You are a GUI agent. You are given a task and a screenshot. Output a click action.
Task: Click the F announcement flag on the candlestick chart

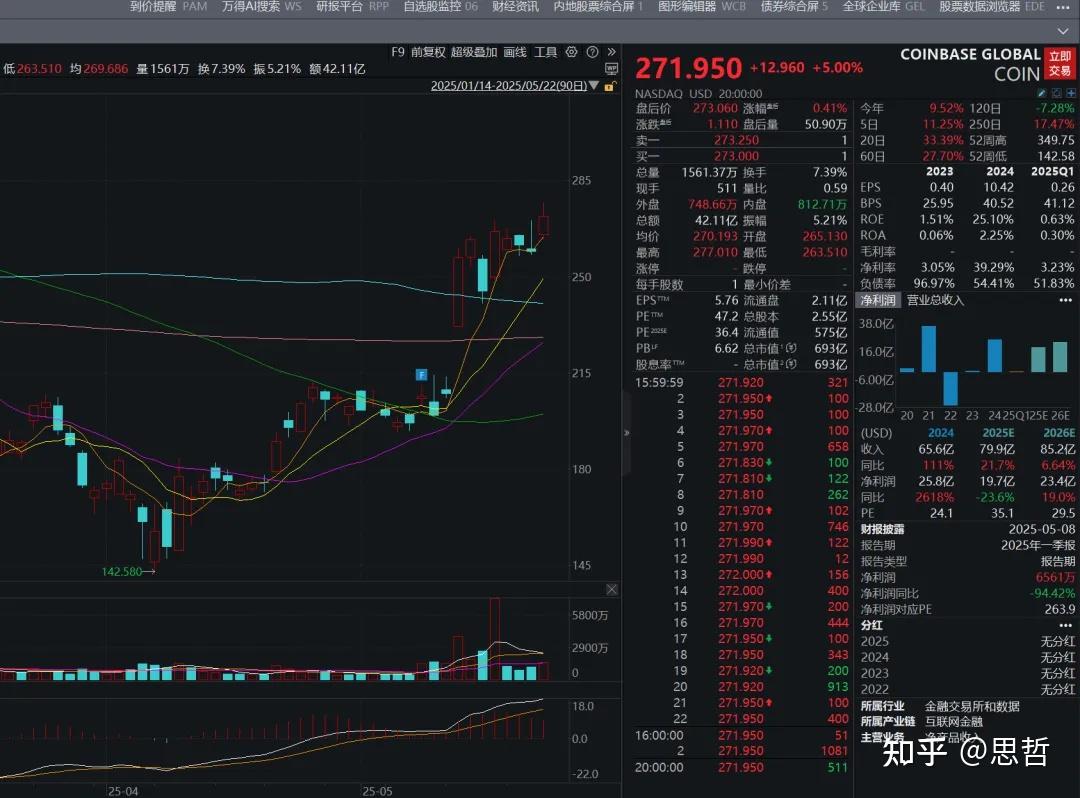[421, 372]
